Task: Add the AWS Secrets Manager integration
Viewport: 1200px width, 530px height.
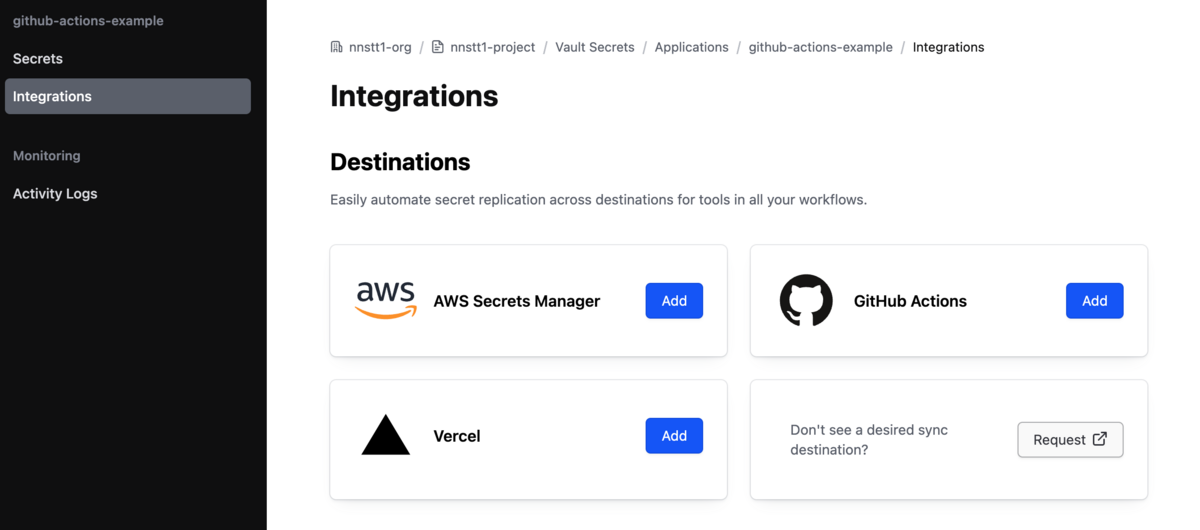Action: point(674,301)
